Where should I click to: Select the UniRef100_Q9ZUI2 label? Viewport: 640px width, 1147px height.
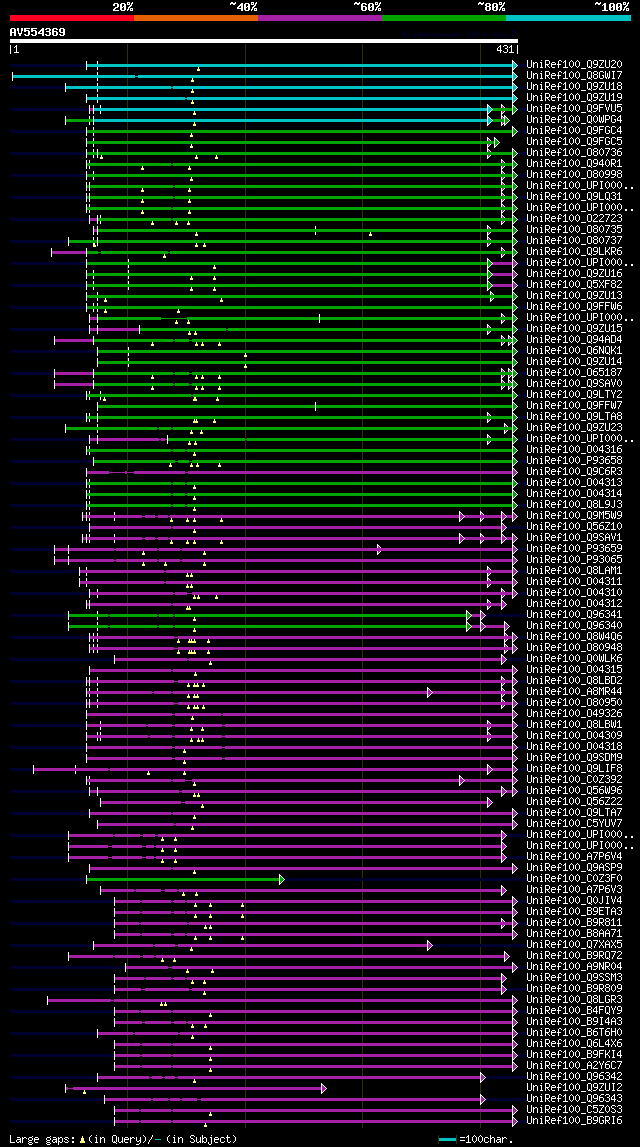574,1088
